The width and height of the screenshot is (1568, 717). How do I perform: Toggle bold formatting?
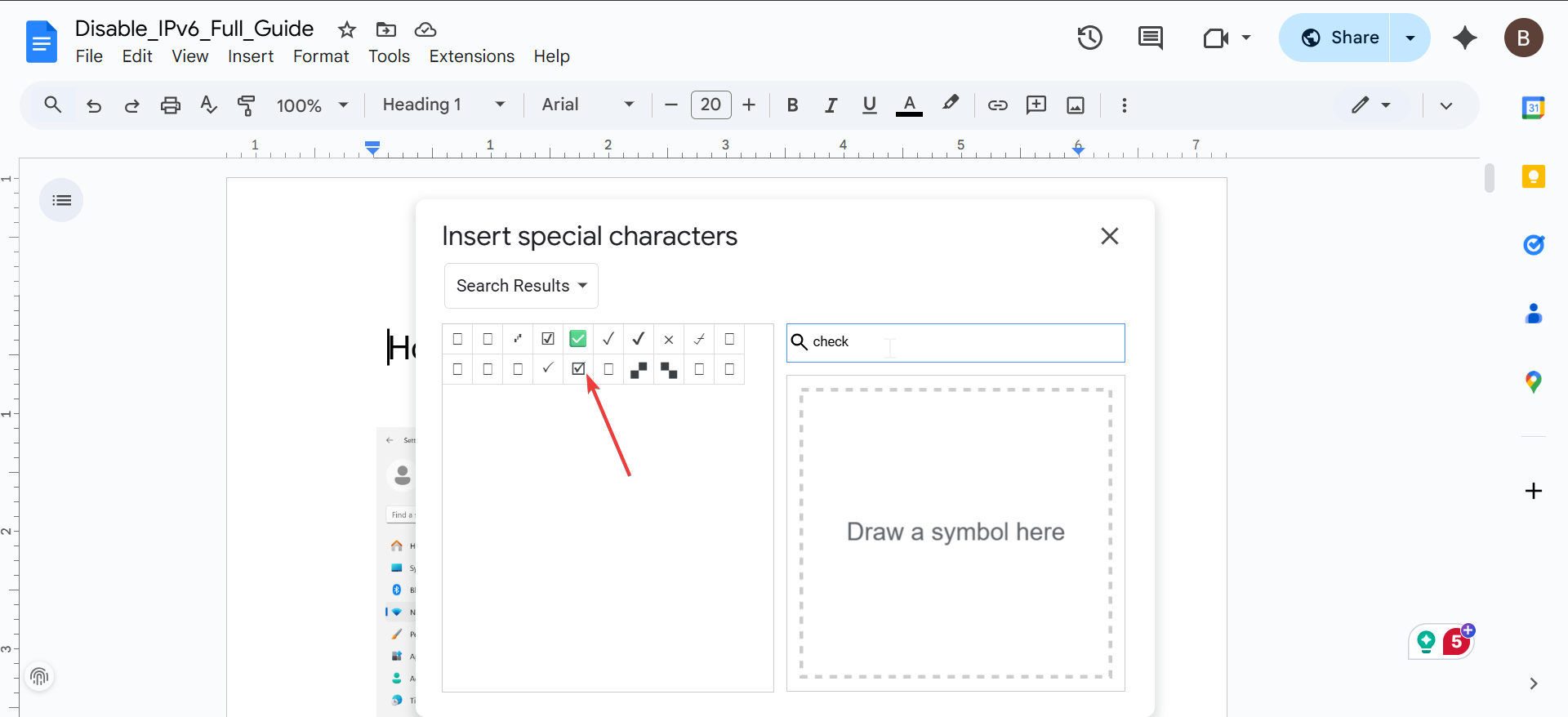791,105
